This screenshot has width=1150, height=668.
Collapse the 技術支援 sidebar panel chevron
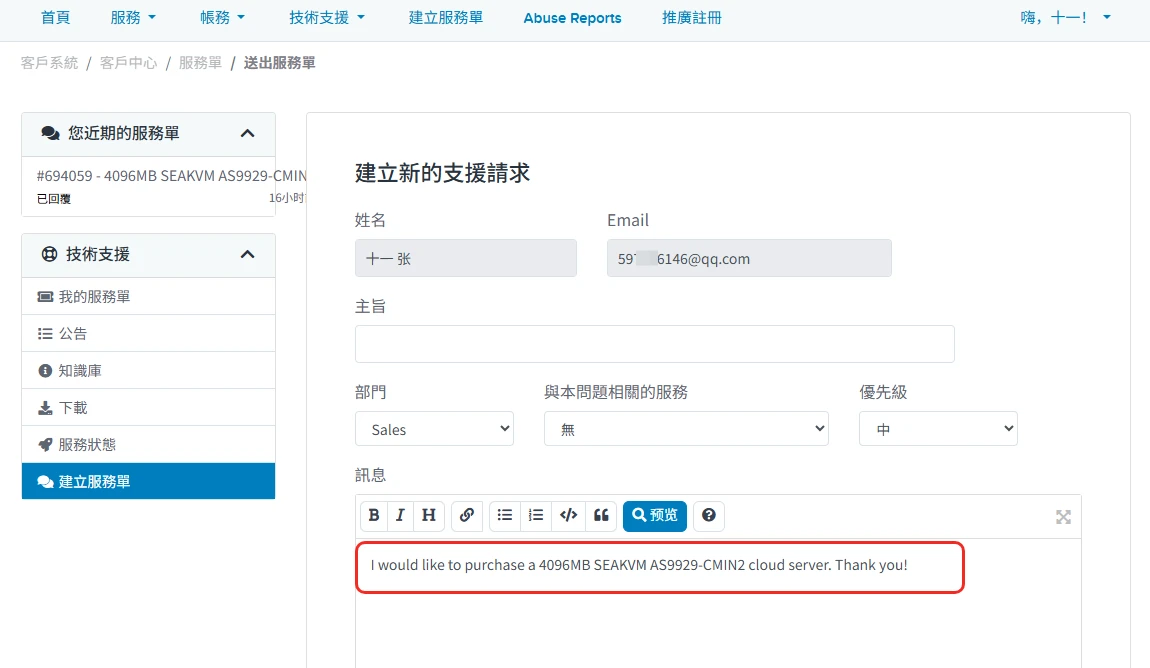[248, 254]
